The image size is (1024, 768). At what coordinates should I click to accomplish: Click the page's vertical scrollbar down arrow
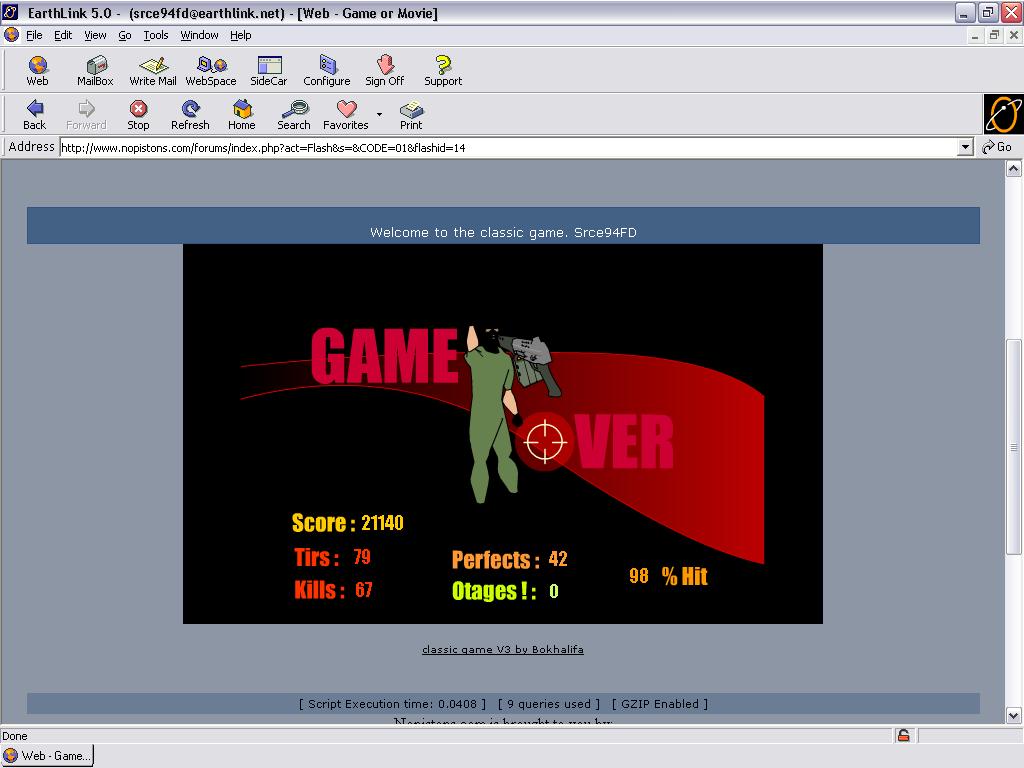pos(1013,715)
